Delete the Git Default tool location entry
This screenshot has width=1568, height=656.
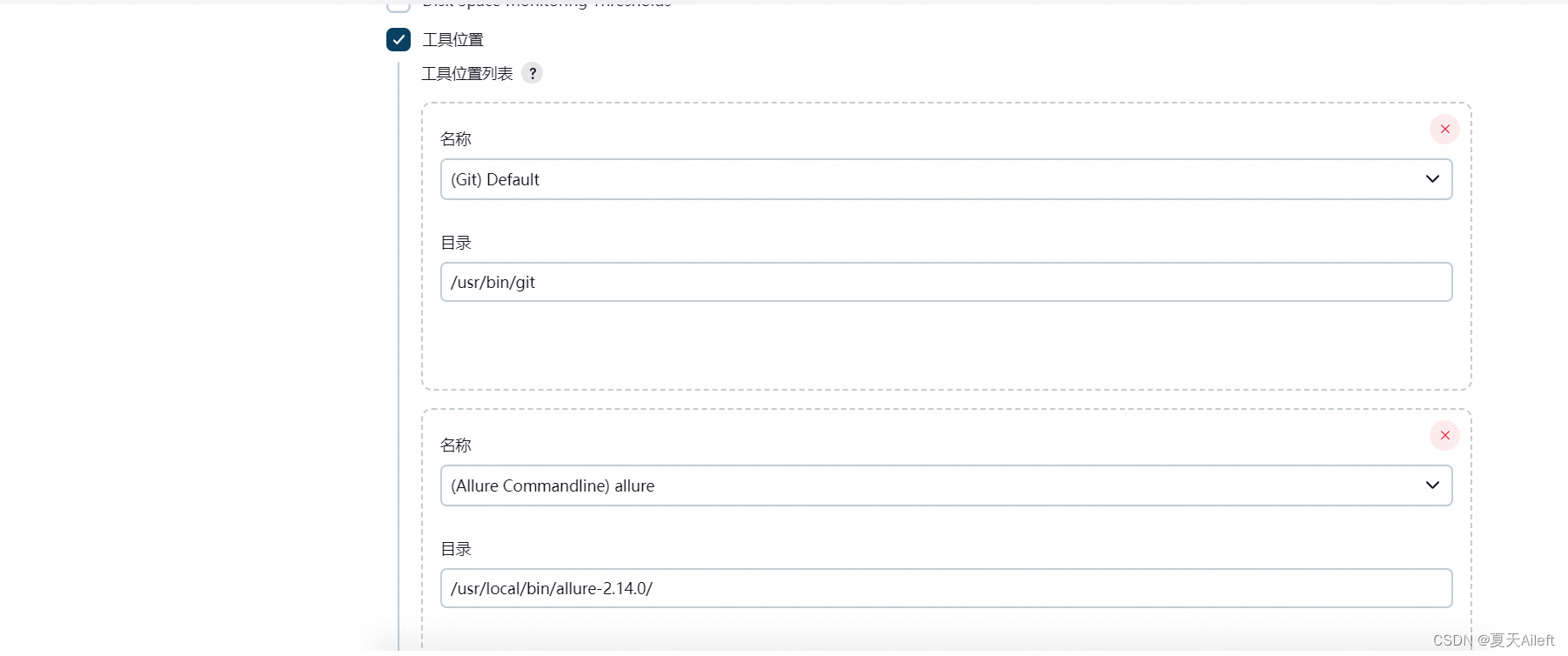[1444, 130]
